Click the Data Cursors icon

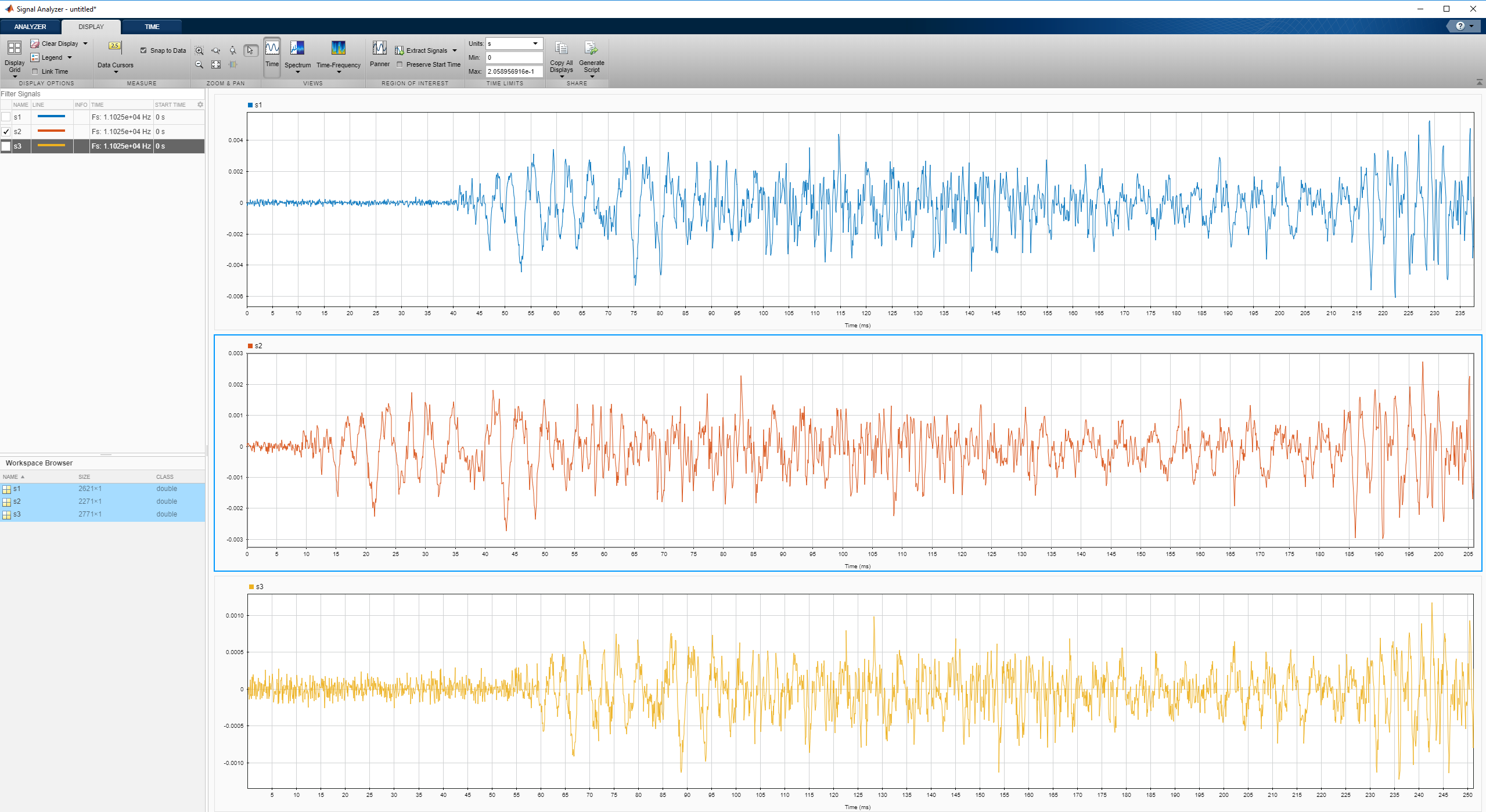115,46
